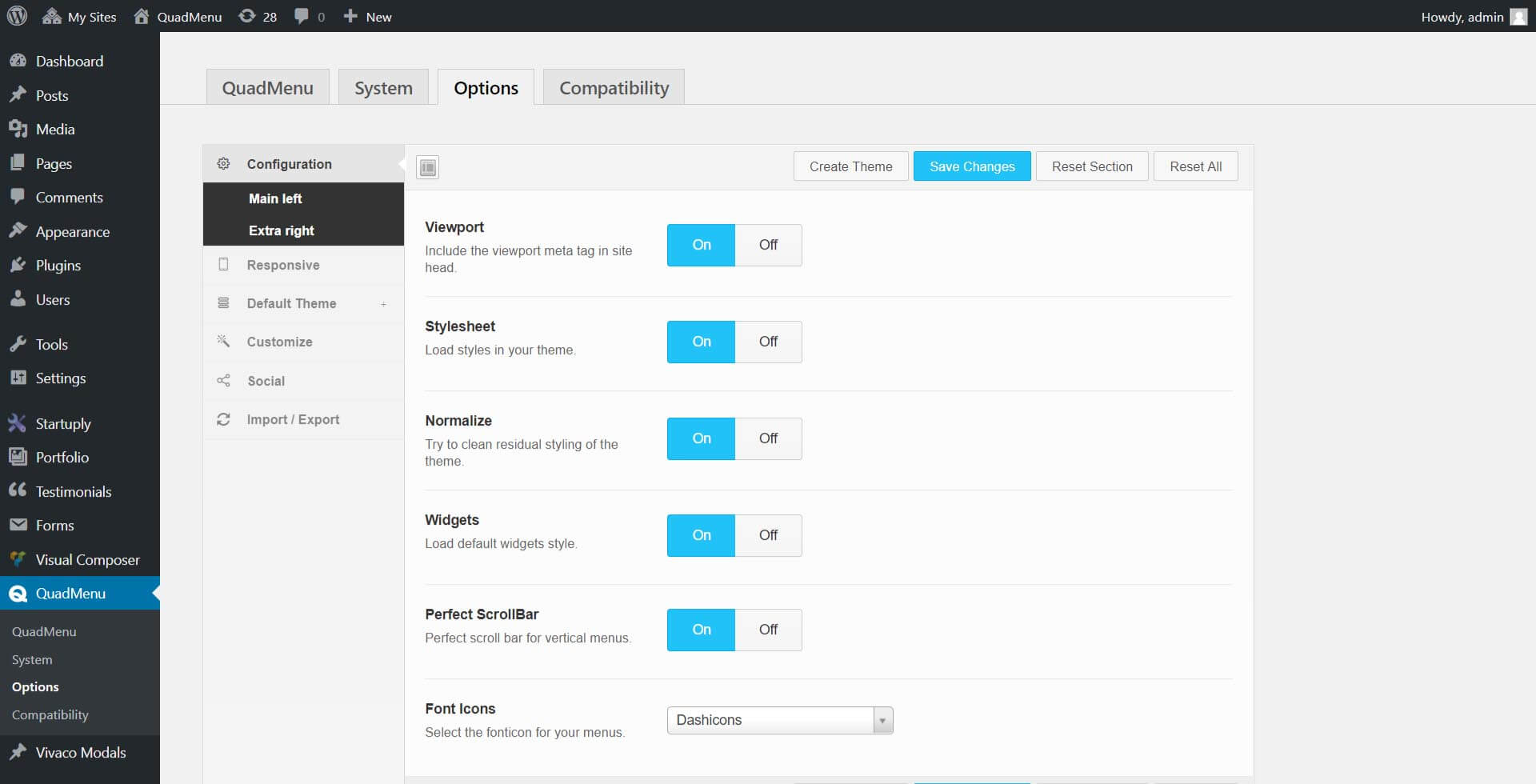Click plus expander beside Default Theme
This screenshot has width=1536, height=784.
[x=383, y=304]
